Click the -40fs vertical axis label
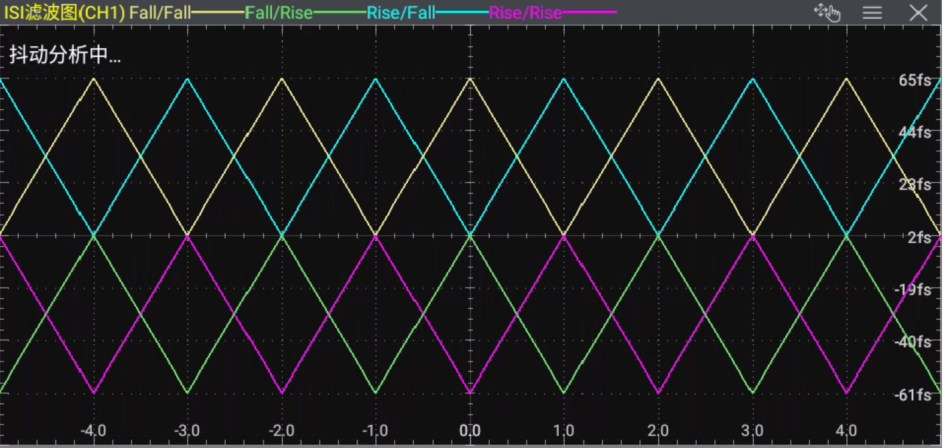Image resolution: width=944 pixels, height=448 pixels. 913,342
